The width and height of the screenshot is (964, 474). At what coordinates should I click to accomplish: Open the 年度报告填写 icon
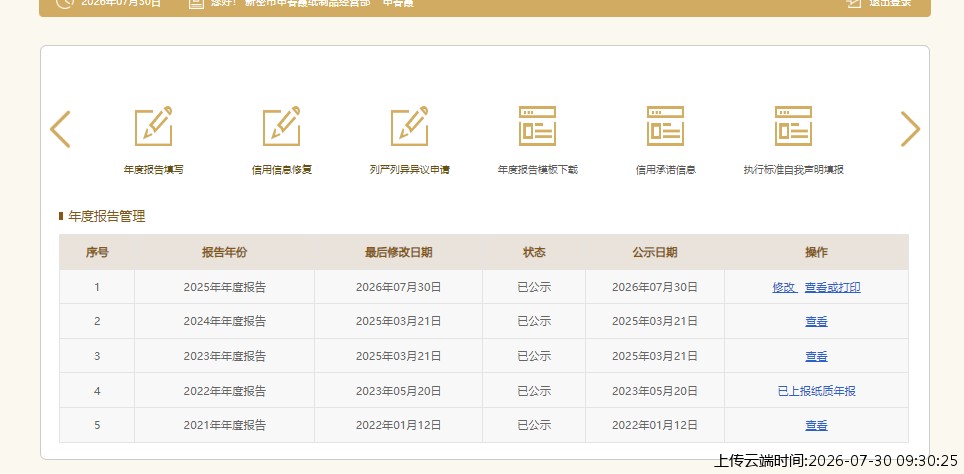click(x=154, y=126)
